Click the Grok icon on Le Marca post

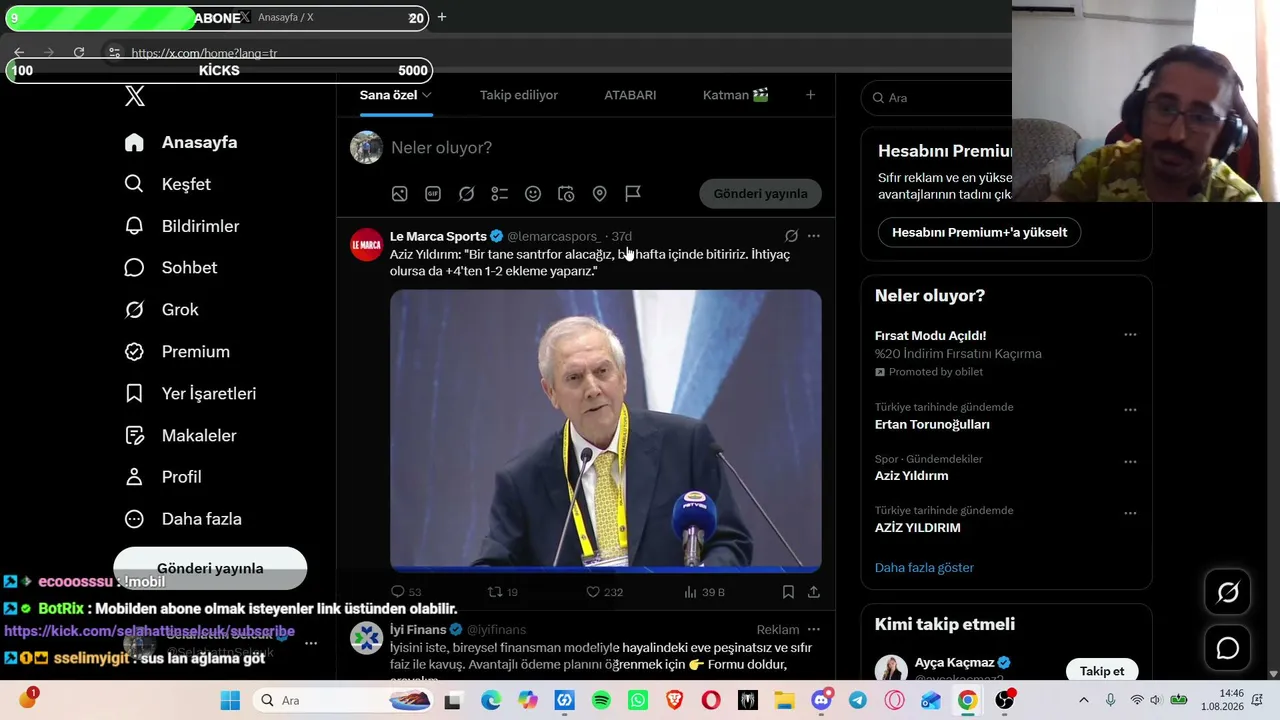pos(791,236)
